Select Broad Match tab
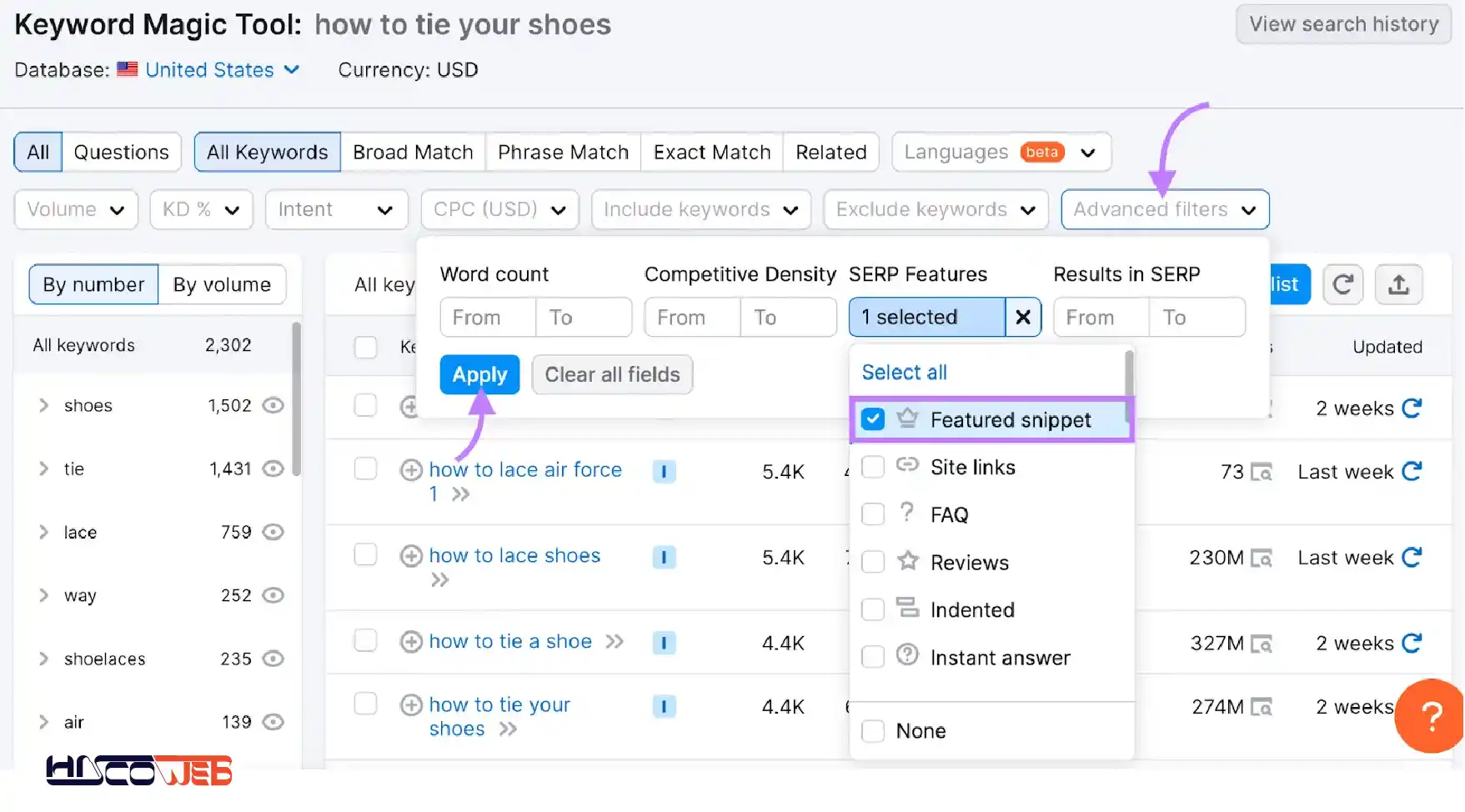Screen dimensions: 1465x812 point(413,153)
